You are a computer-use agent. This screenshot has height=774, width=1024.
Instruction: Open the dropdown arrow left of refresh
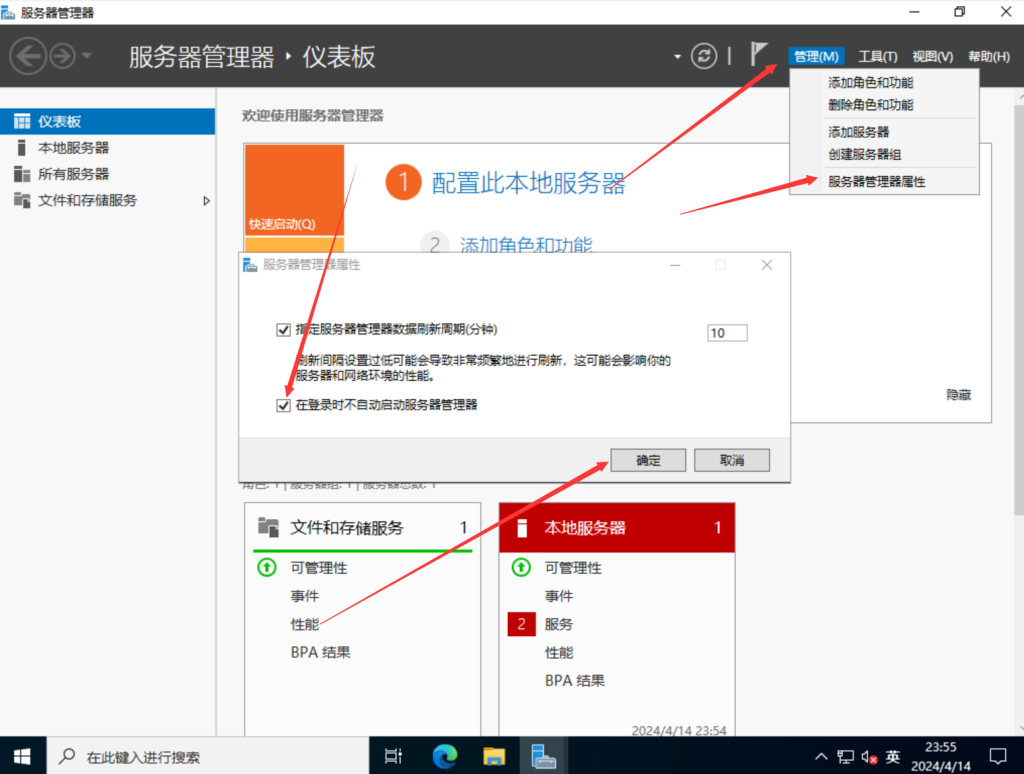coord(677,57)
